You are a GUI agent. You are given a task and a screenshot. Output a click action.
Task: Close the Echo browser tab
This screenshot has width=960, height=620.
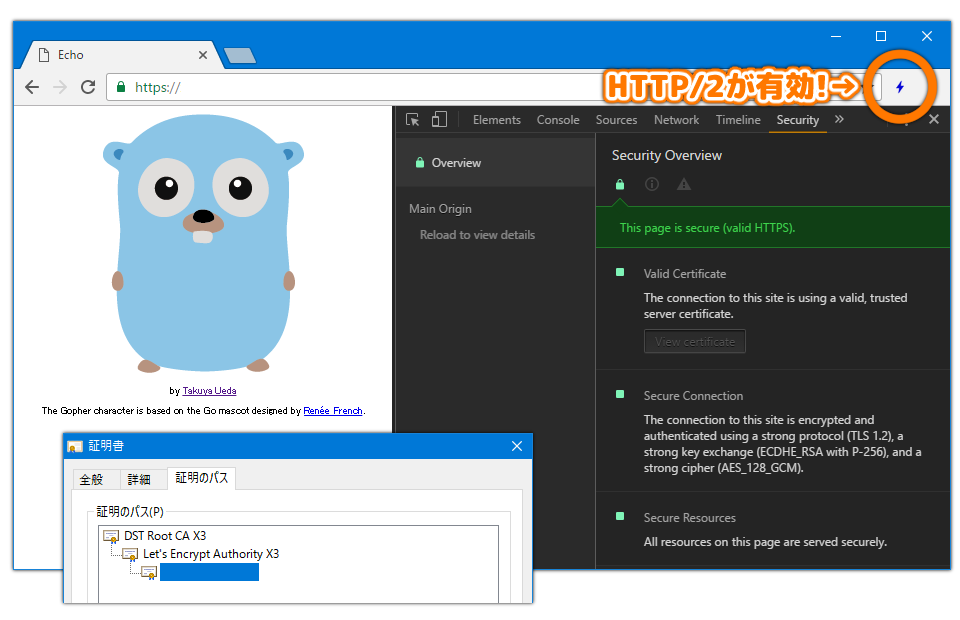203,55
